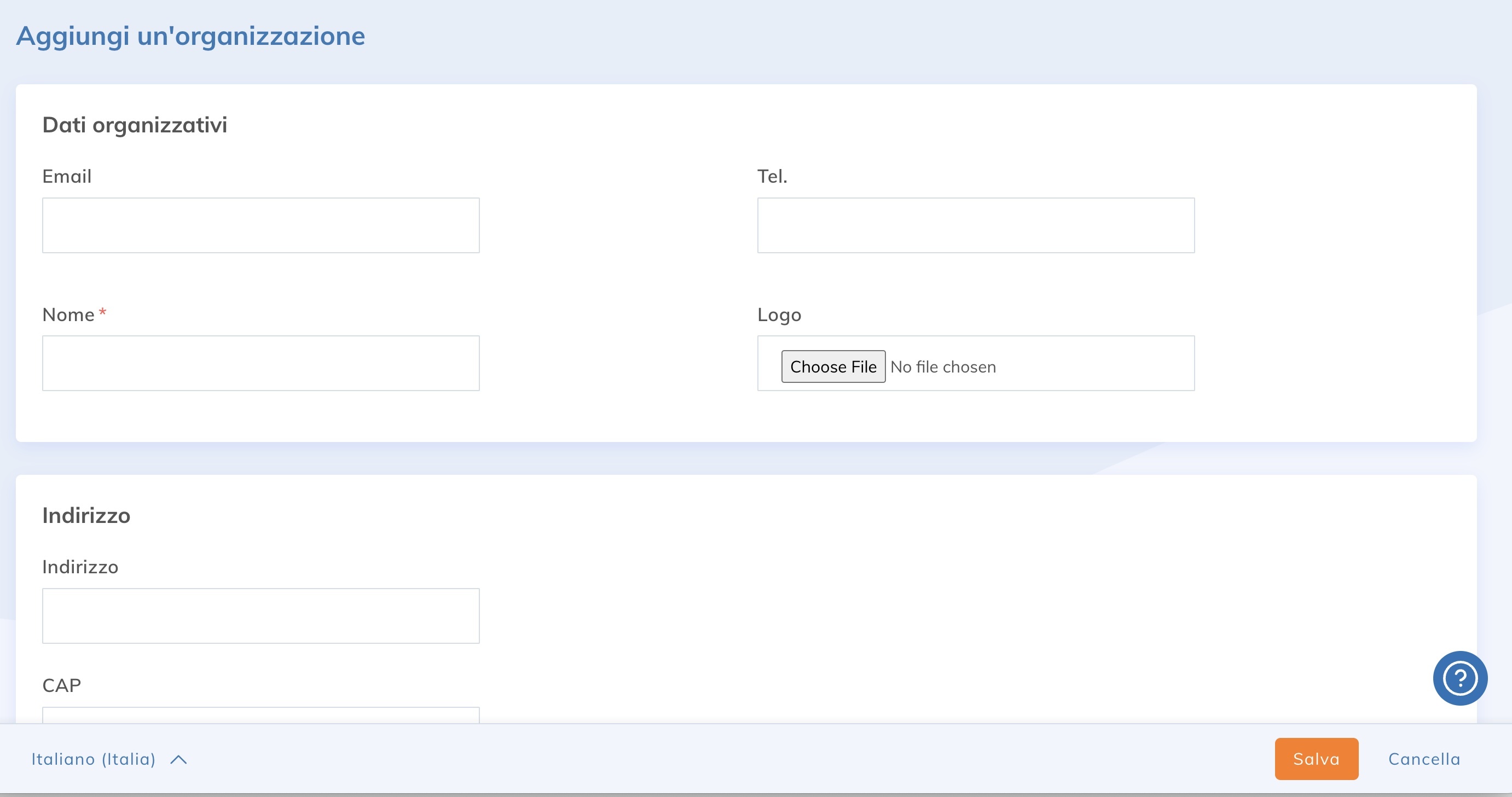Click the Dati organizzativi section heading
The image size is (1512, 797).
(135, 125)
